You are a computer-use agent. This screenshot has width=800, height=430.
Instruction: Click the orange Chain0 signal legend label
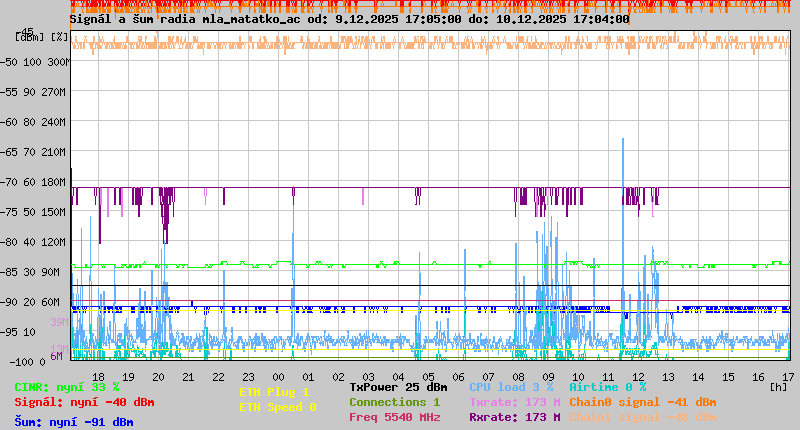[642, 402]
